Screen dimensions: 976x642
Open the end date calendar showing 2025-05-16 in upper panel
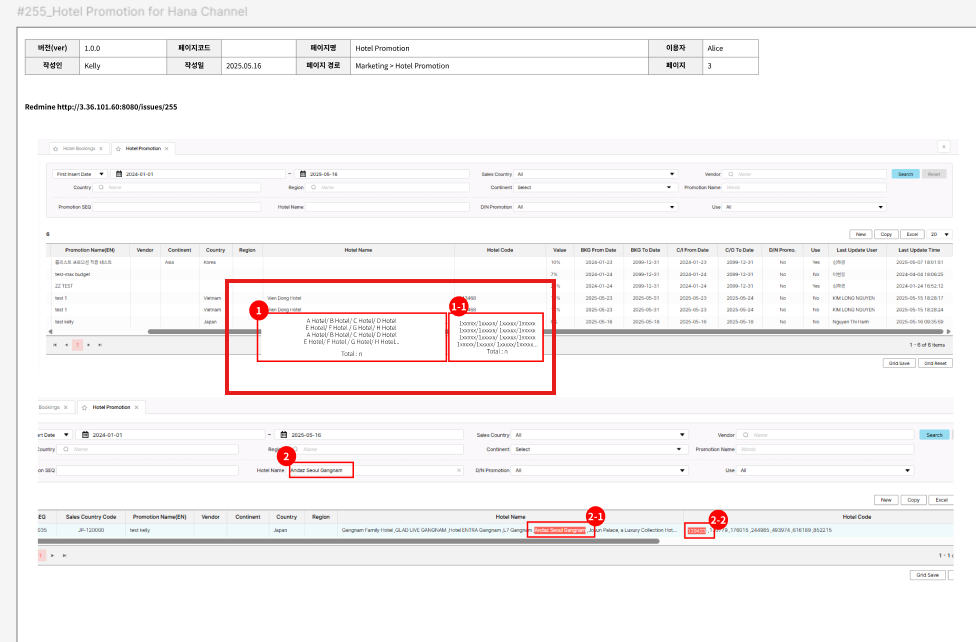tap(305, 173)
